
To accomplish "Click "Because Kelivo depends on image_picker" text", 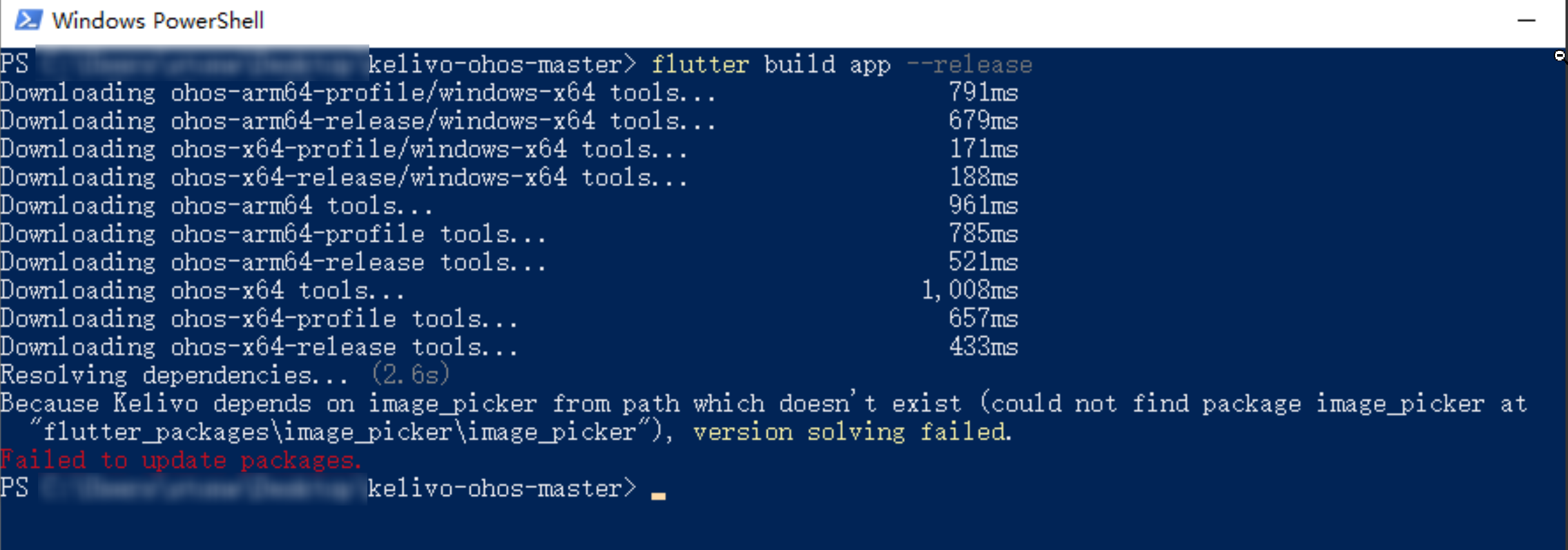I will point(268,404).
